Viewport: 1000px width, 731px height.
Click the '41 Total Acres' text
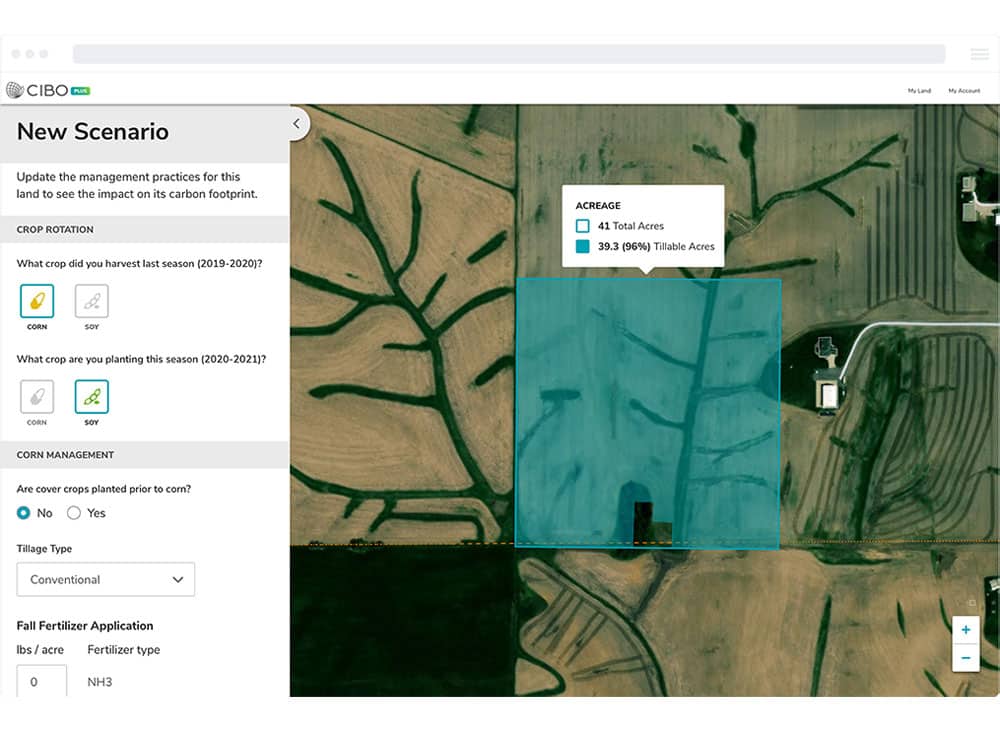coord(631,226)
